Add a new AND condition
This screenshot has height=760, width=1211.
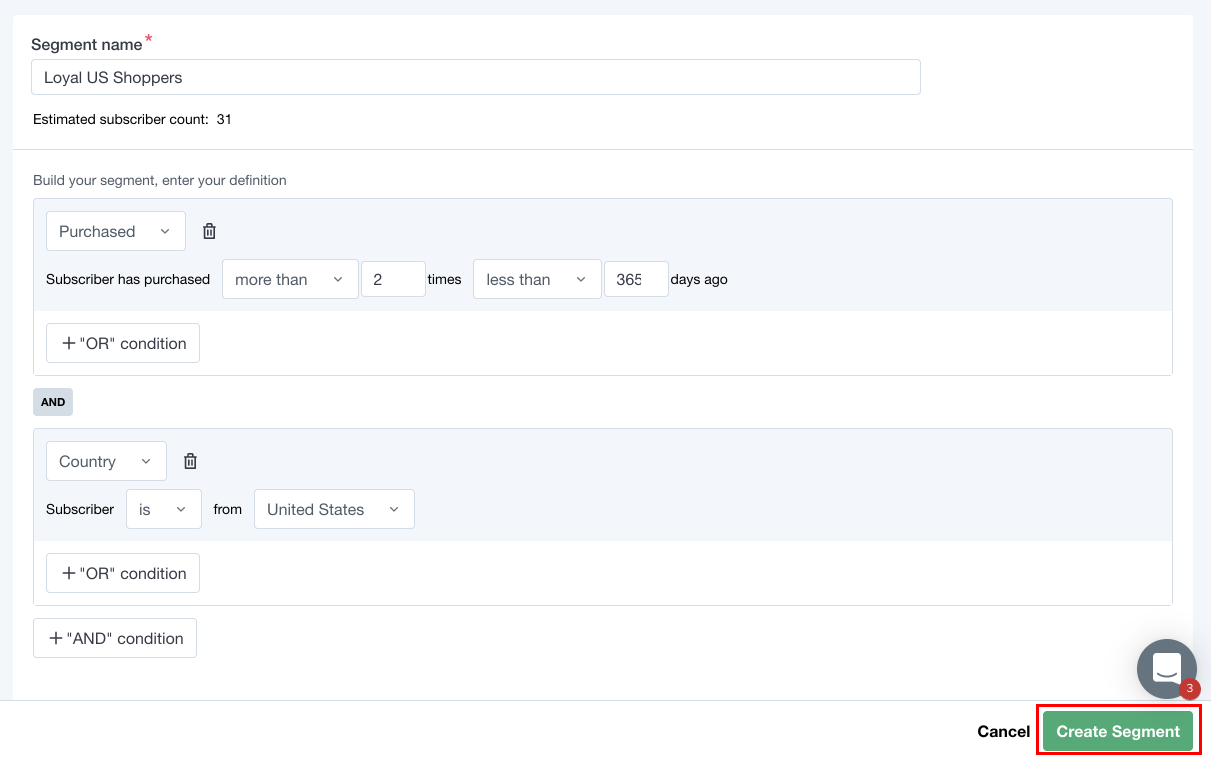click(114, 637)
